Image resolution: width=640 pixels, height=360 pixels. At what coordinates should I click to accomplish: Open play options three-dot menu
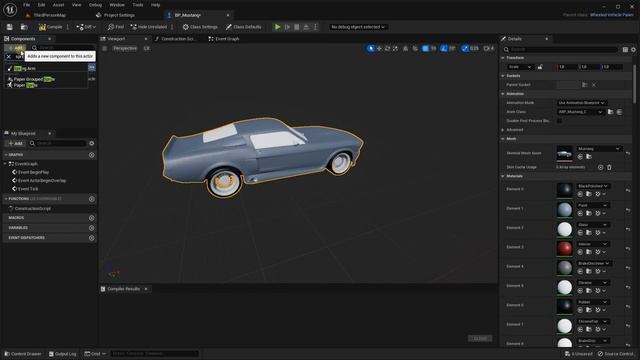(x=316, y=27)
